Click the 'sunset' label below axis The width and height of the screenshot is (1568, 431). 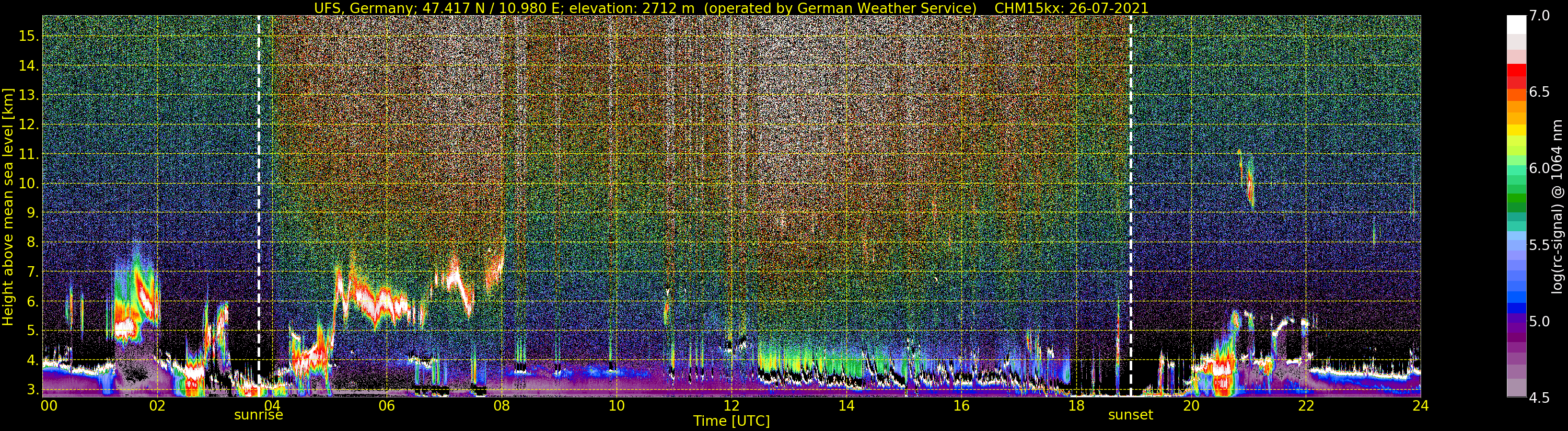pyautogui.click(x=1130, y=415)
